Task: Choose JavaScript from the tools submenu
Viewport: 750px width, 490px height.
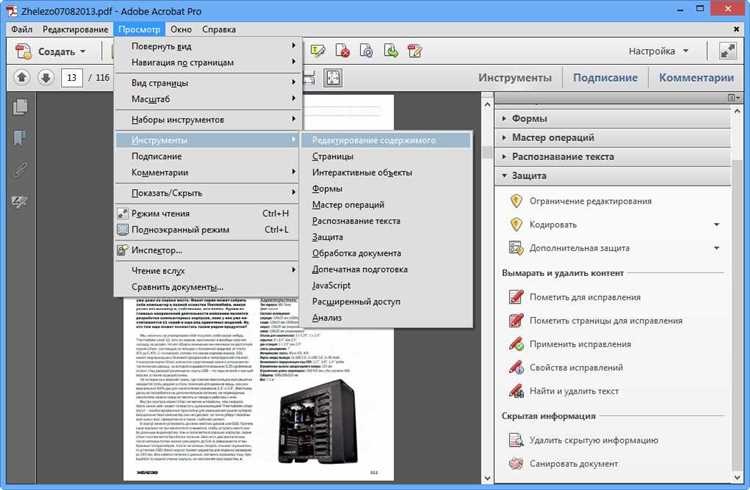Action: tap(386, 285)
